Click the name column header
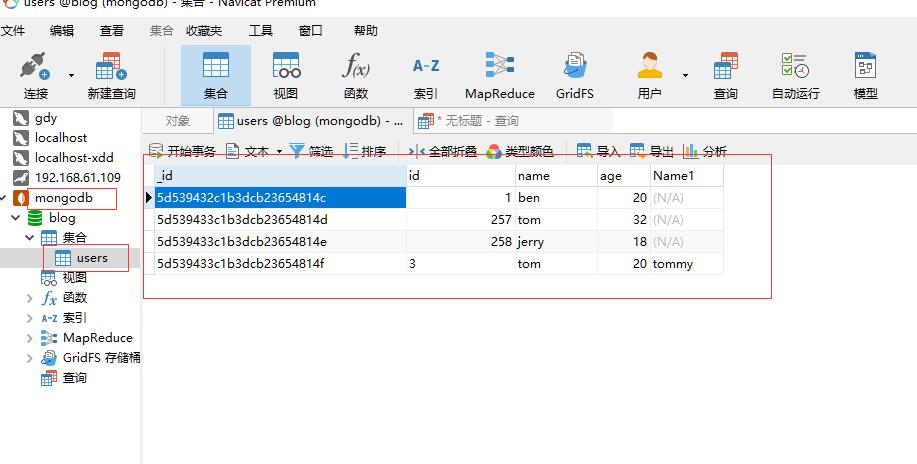Image resolution: width=917 pixels, height=464 pixels. (x=556, y=176)
